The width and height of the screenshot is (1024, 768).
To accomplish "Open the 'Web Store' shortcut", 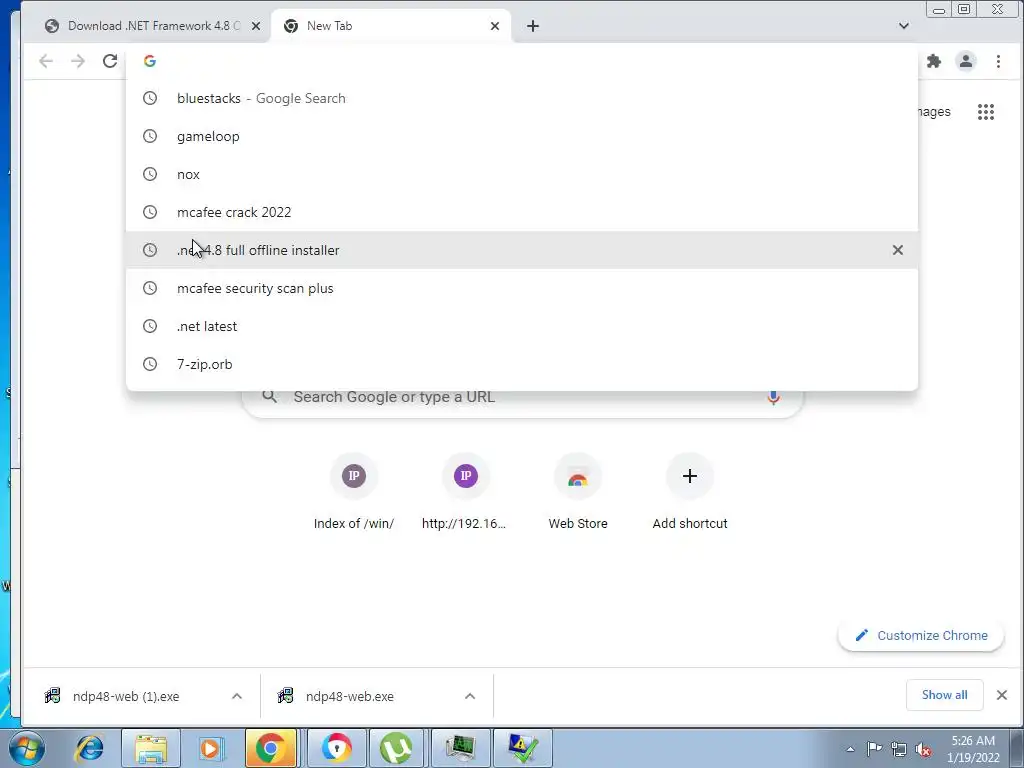I will [x=578, y=492].
